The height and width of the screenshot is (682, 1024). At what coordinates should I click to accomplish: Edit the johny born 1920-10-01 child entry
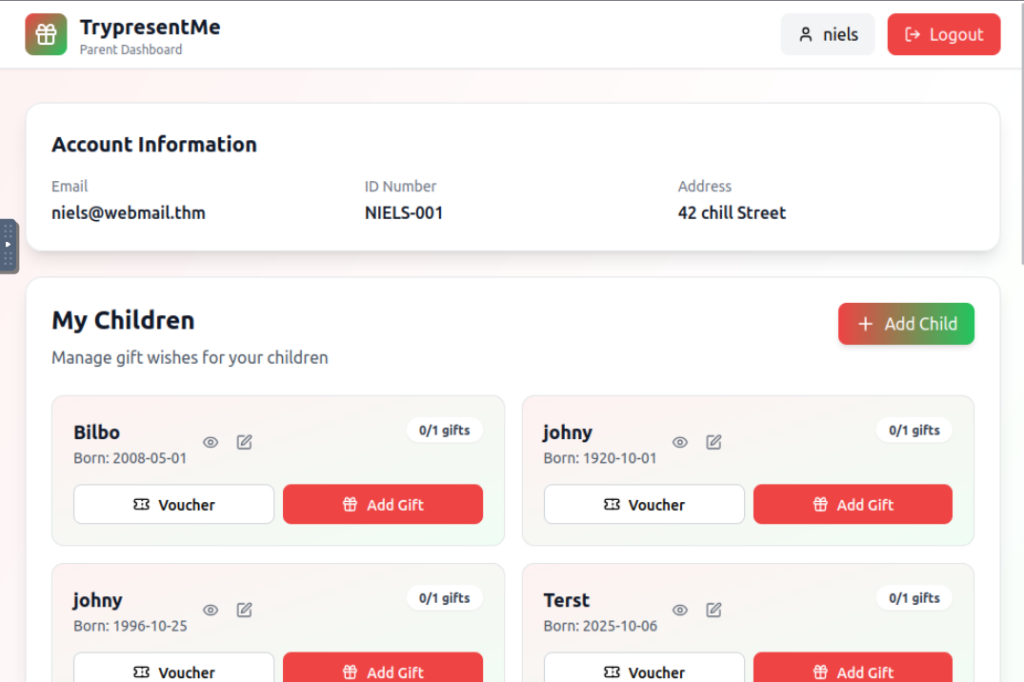click(713, 442)
